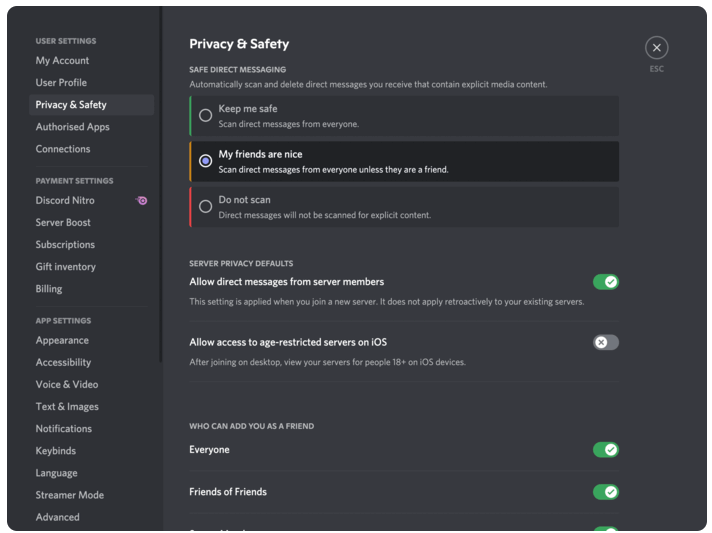
Task: Disable Friends of Friends friend requests
Action: click(605, 492)
